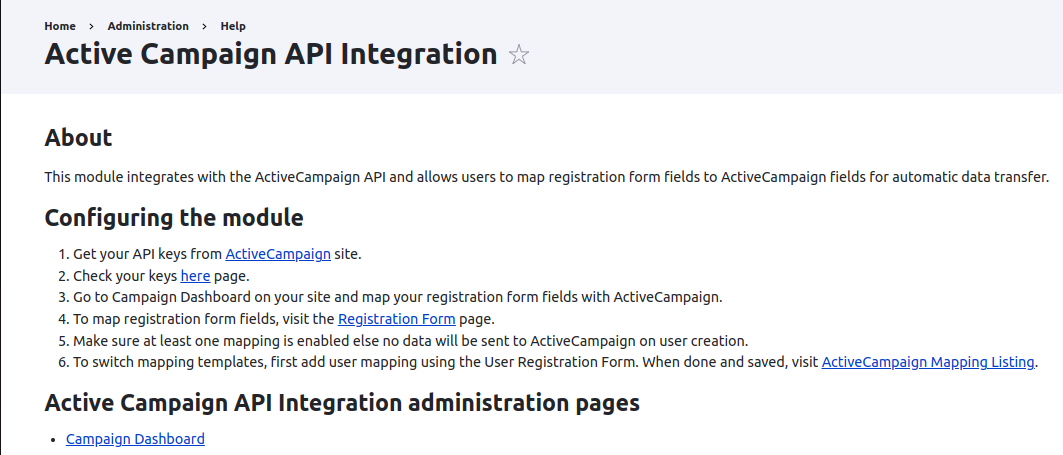Open Administration breadcrumb link
Screen dimensions: 1063x455
(148, 26)
